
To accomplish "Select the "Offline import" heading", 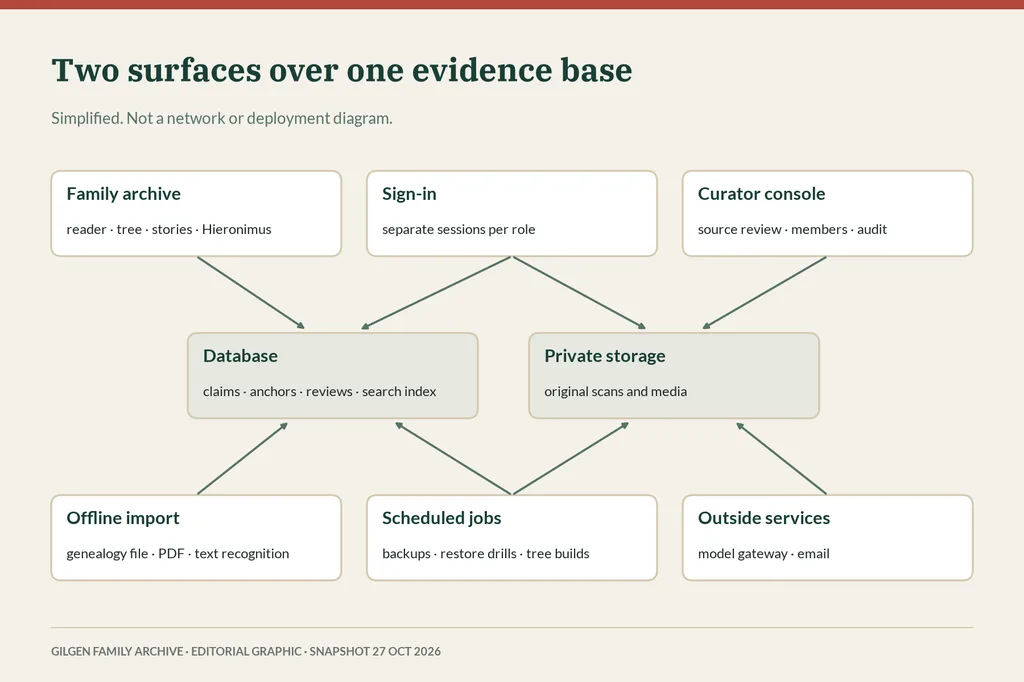I will [123, 518].
